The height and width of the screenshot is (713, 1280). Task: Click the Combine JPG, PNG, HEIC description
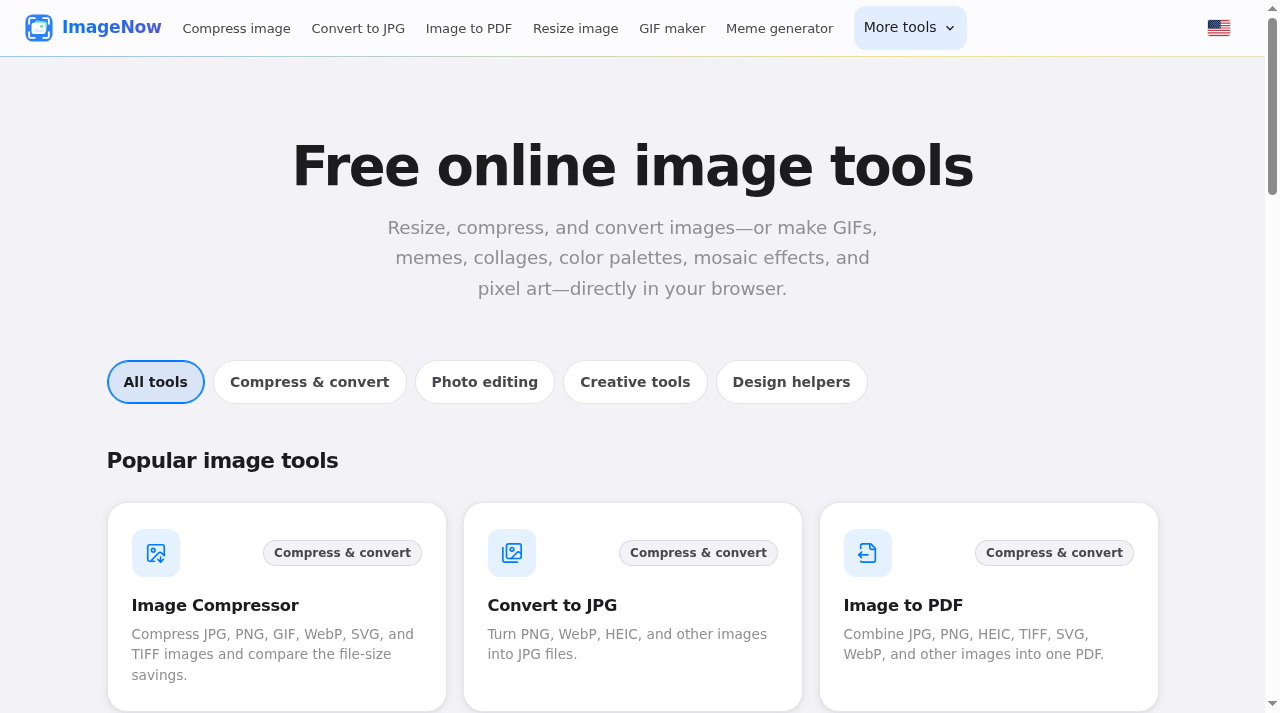pyautogui.click(x=974, y=644)
